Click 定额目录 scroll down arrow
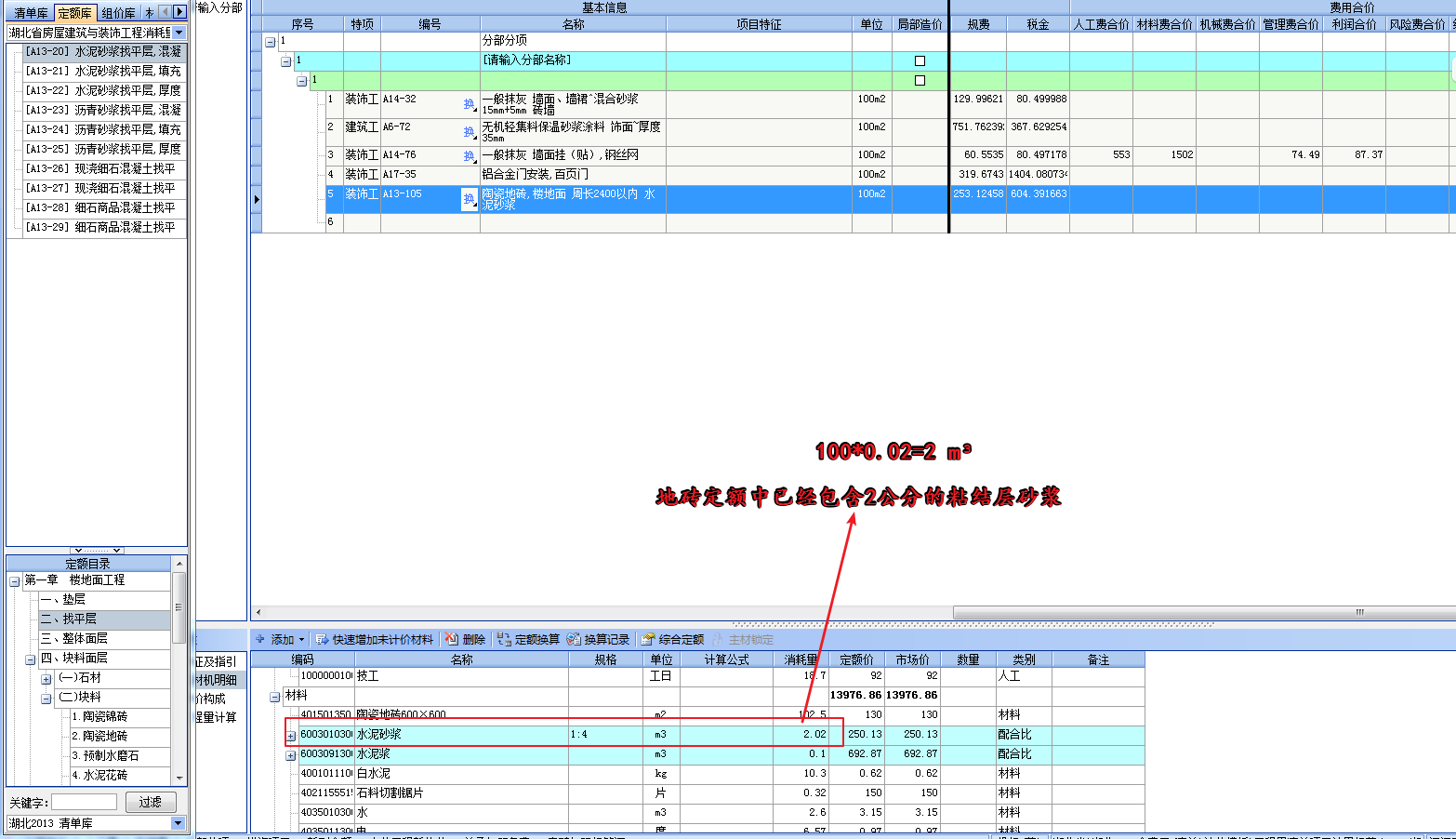The image size is (1456, 839). (179, 779)
